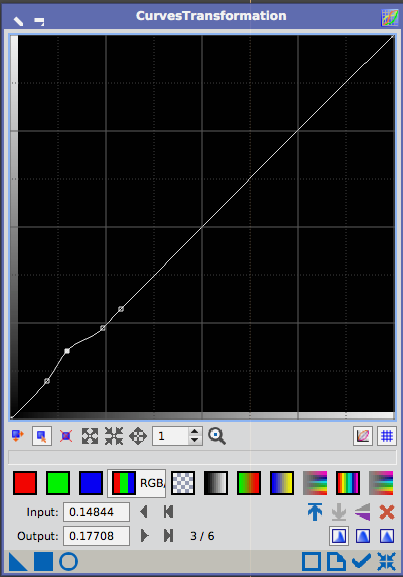Screen dimensions: 403x577
Task: Go to the previous curve point
Action: pyautogui.click(x=144, y=512)
